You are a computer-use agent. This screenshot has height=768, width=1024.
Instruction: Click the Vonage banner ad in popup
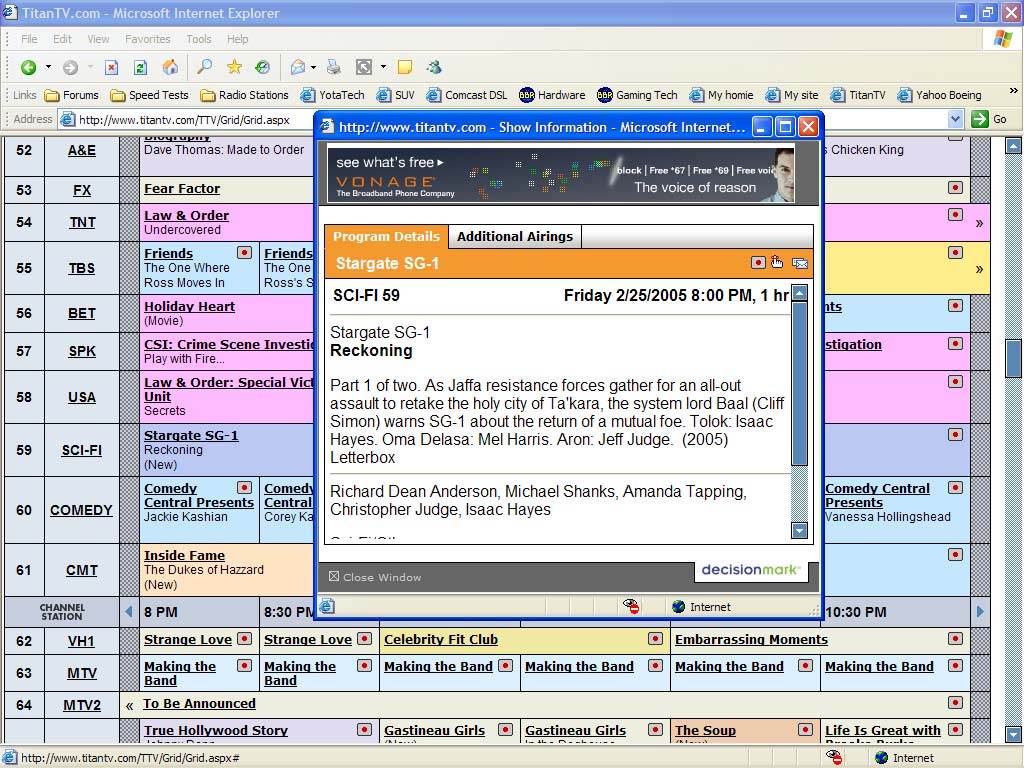pyautogui.click(x=561, y=174)
